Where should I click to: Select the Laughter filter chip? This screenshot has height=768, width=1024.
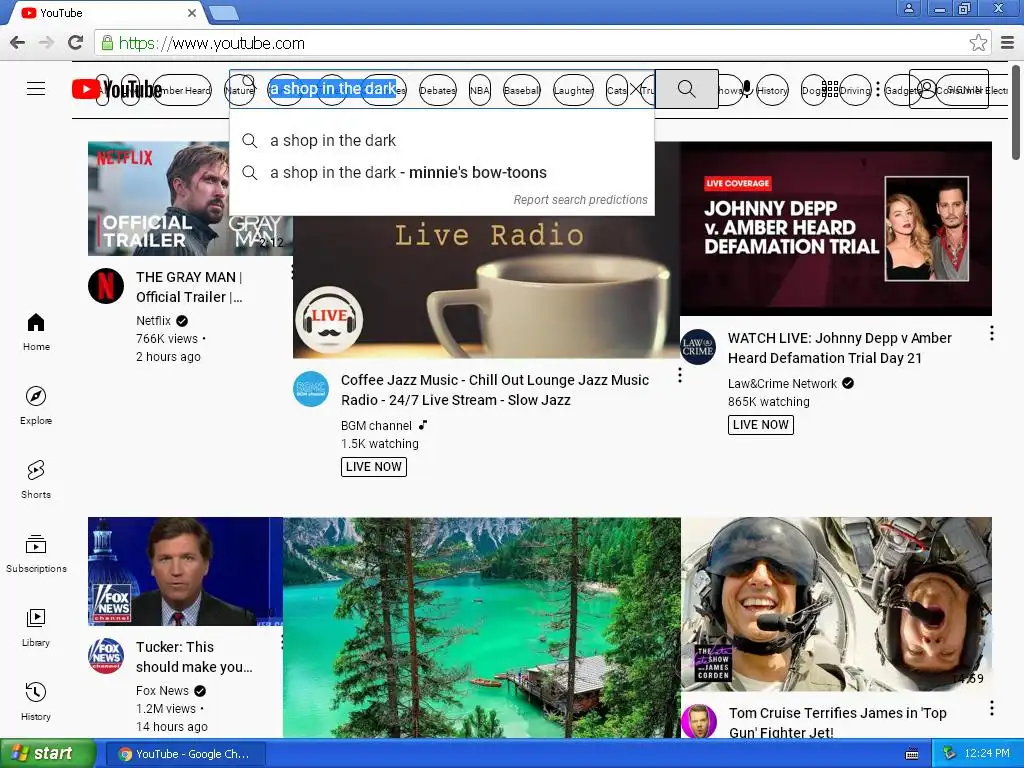[x=573, y=91]
